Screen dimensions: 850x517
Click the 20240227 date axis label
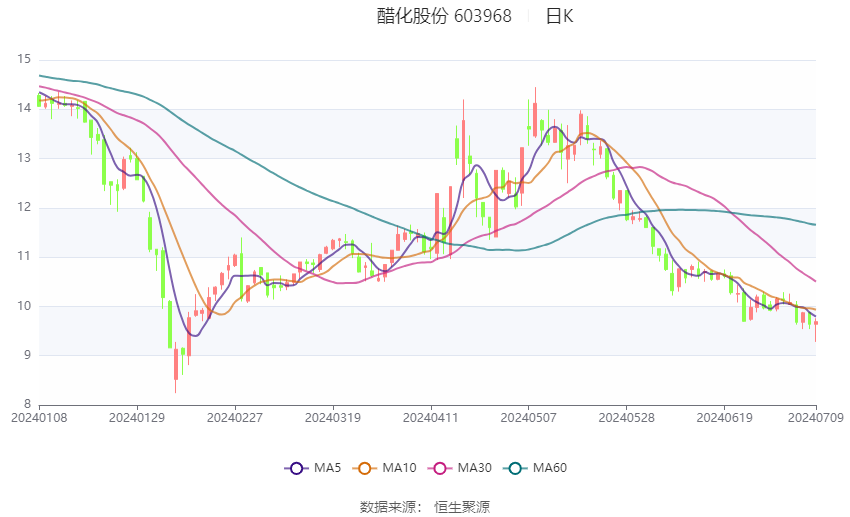(235, 418)
